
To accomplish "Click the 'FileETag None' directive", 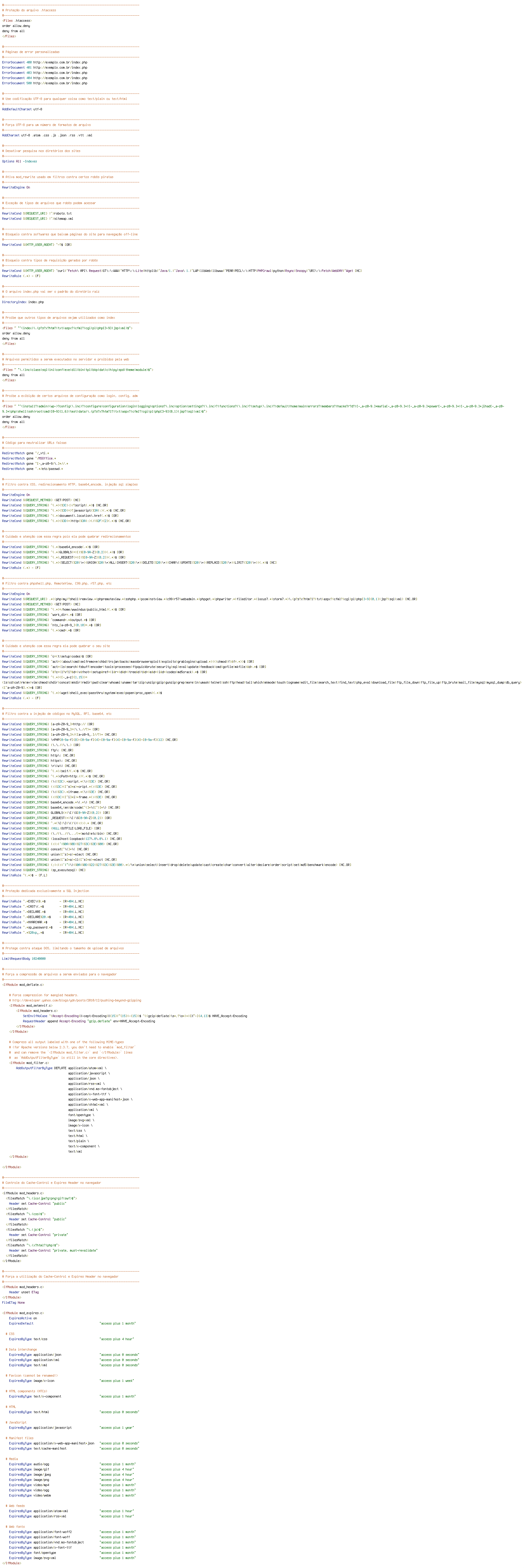I will [13, 1302].
